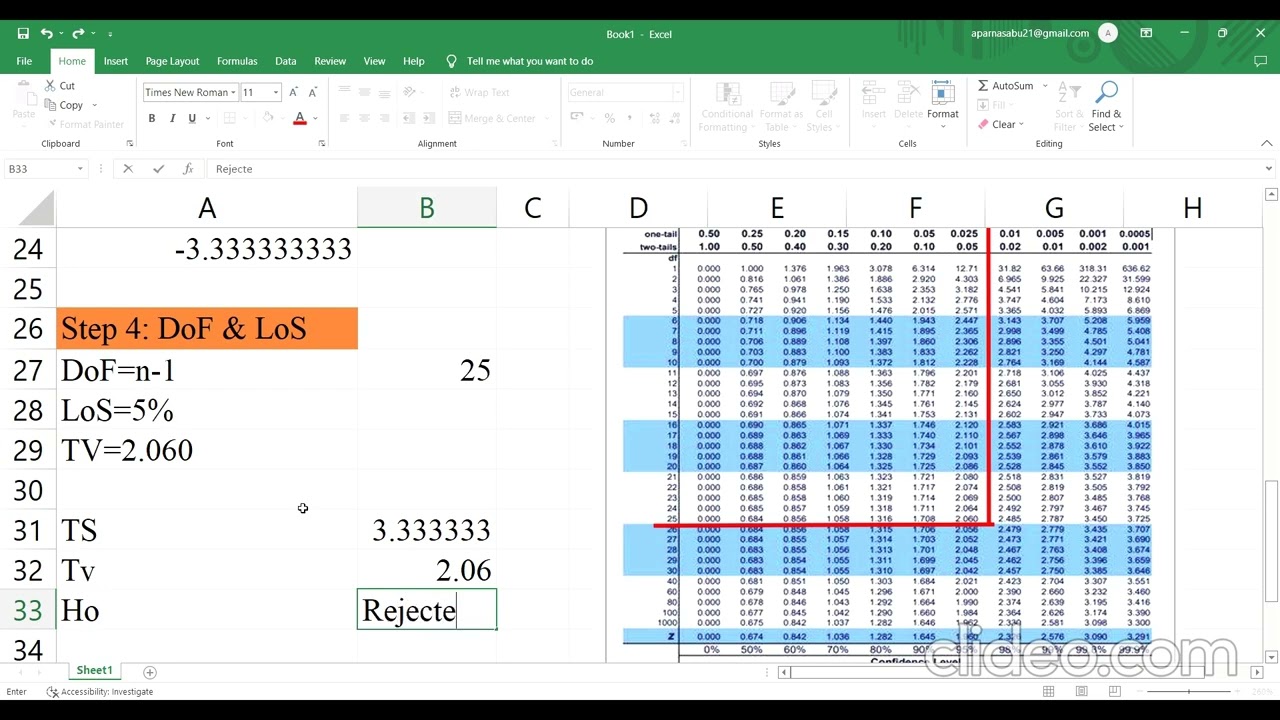The height and width of the screenshot is (720, 1280).
Task: Click Accessibility: Investigate in status bar
Action: [x=99, y=692]
